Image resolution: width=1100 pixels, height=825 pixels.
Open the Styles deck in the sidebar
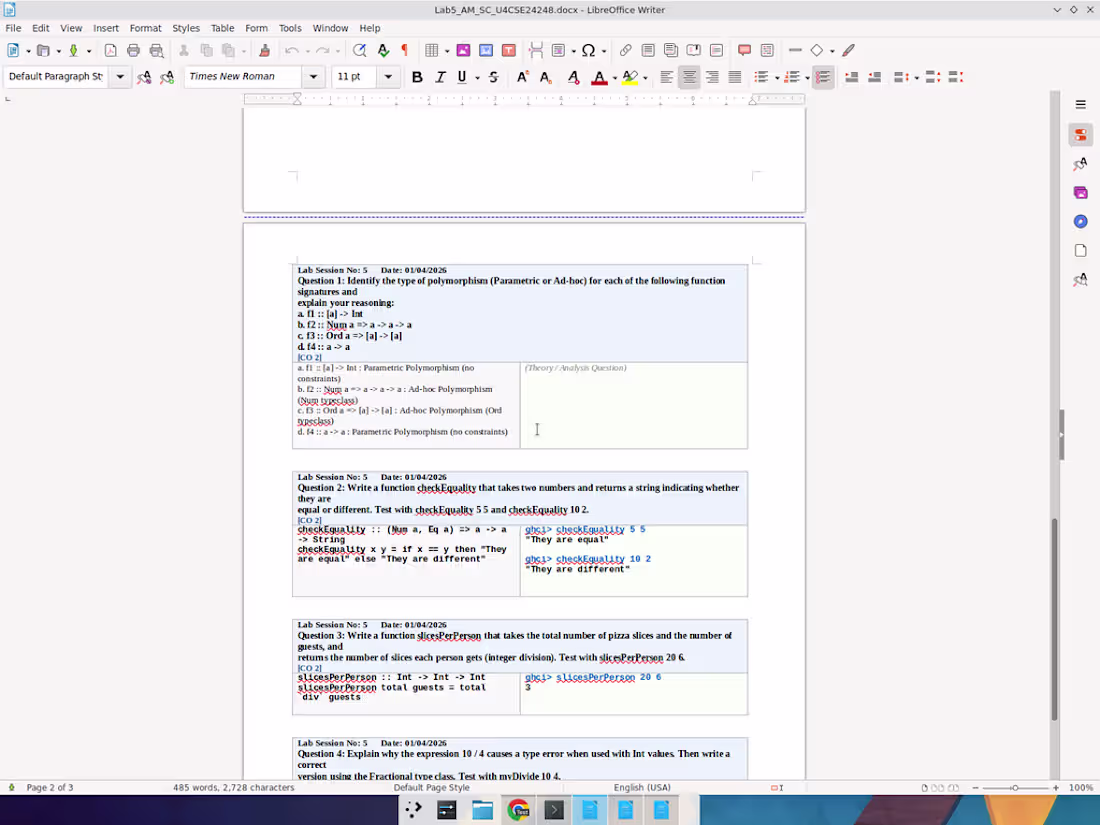point(1081,164)
